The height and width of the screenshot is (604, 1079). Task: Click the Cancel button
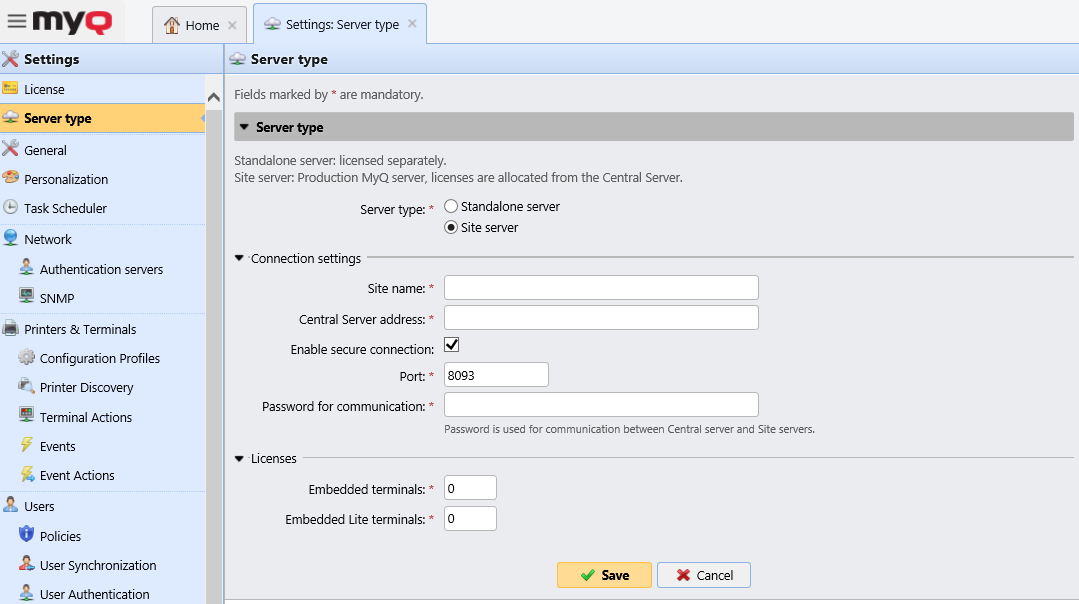(x=703, y=574)
